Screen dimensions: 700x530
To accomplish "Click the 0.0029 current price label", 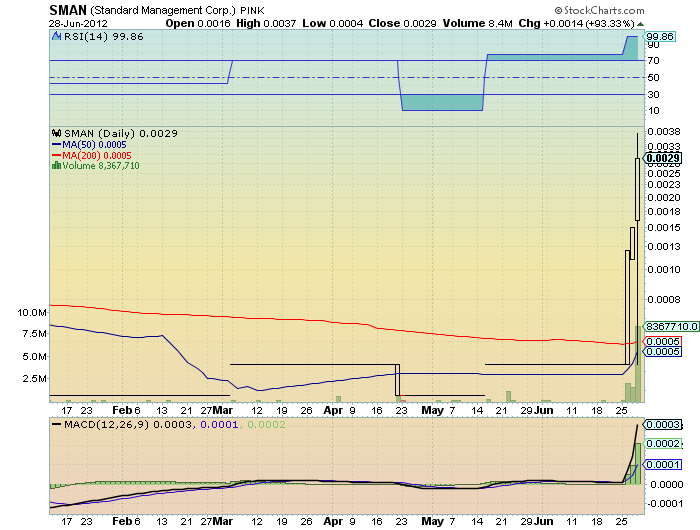I will click(662, 158).
